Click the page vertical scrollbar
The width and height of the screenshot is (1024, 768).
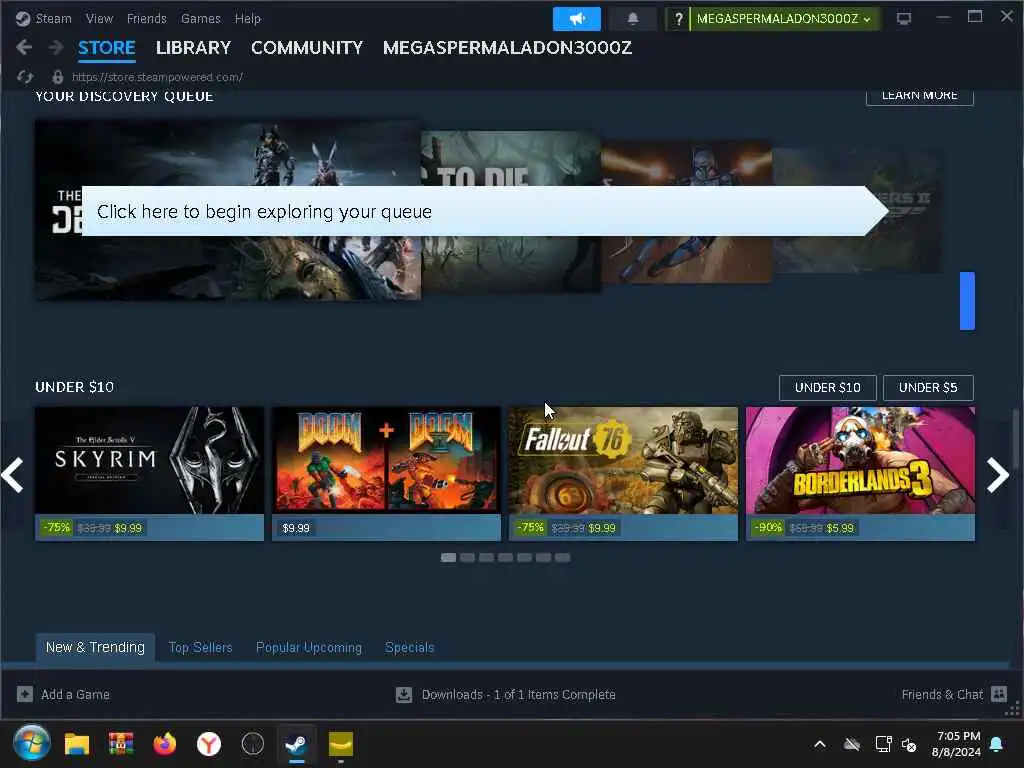(x=1016, y=438)
